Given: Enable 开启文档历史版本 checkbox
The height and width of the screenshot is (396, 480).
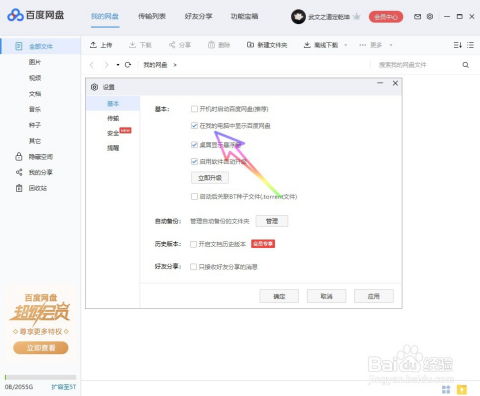Looking at the screenshot, I should (193, 244).
